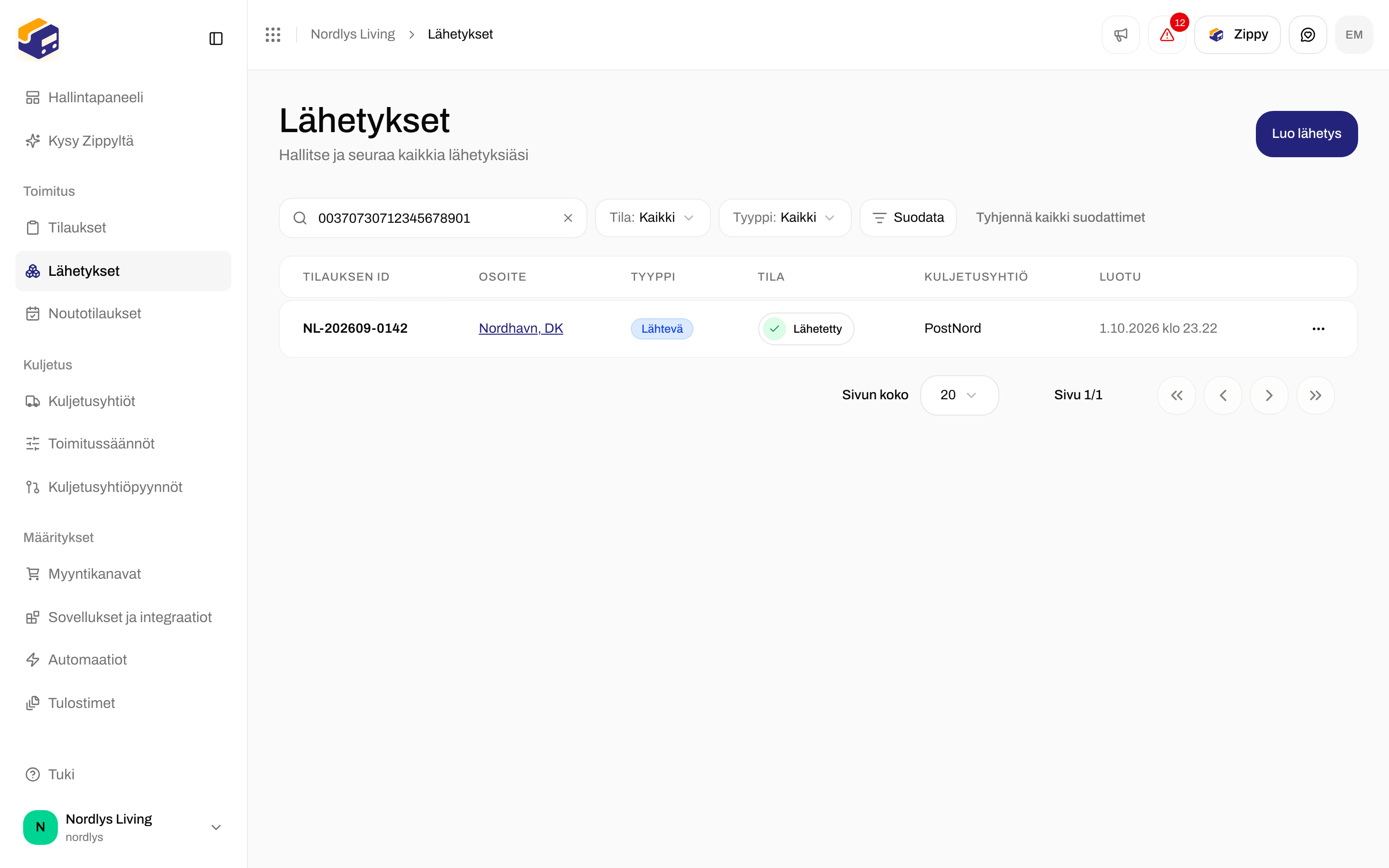This screenshot has width=1389, height=868.
Task: Open the Zippy assistant button
Action: pyautogui.click(x=1238, y=34)
